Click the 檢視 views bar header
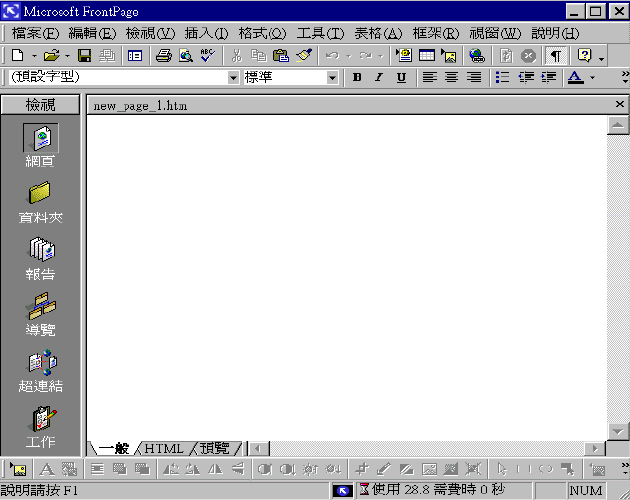The height and width of the screenshot is (500, 630). pos(40,105)
